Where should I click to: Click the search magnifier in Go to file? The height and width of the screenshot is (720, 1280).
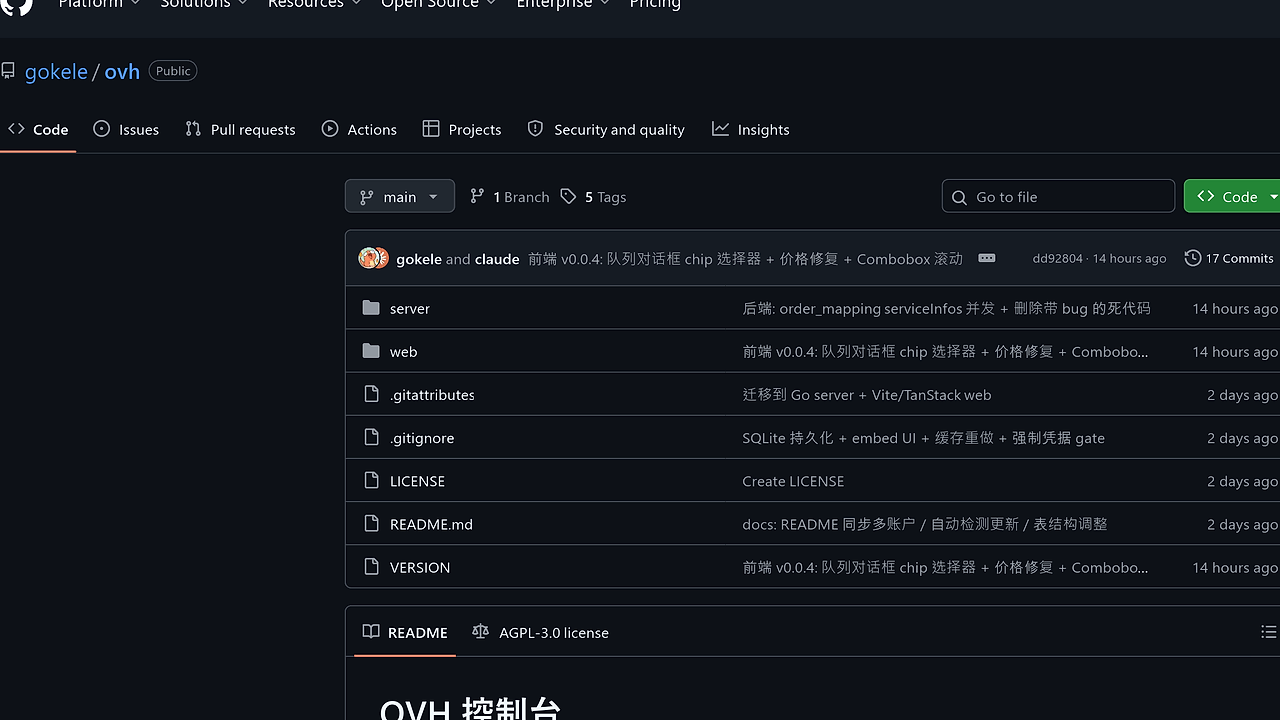[959, 197]
